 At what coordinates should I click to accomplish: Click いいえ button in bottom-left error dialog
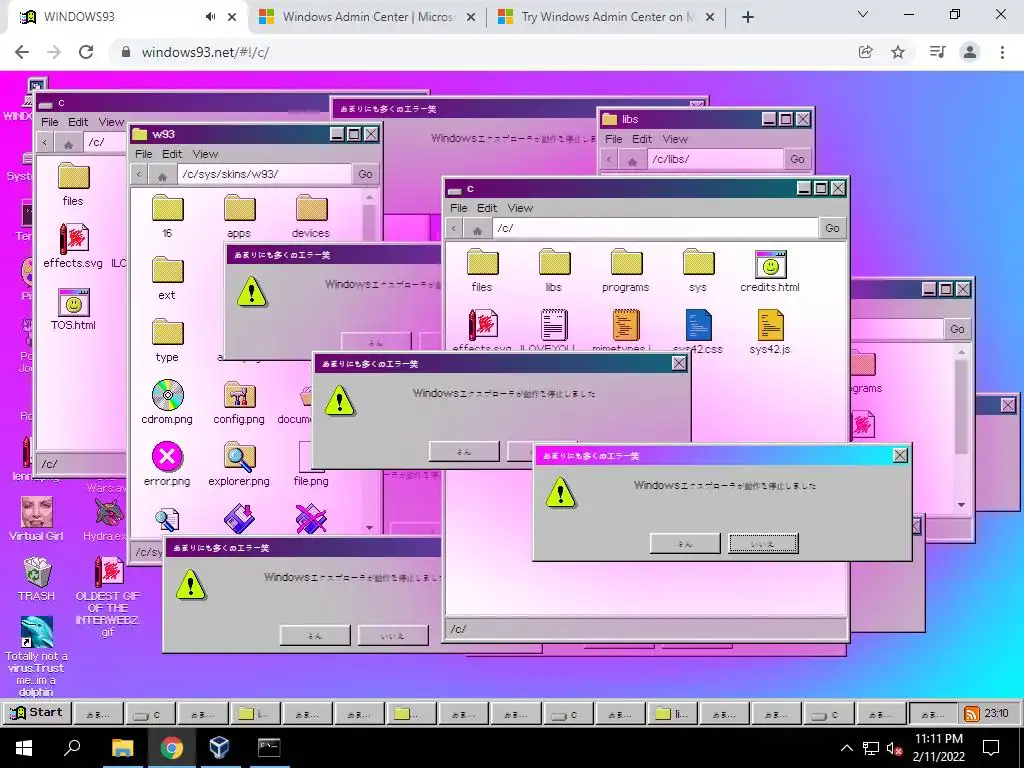point(394,635)
